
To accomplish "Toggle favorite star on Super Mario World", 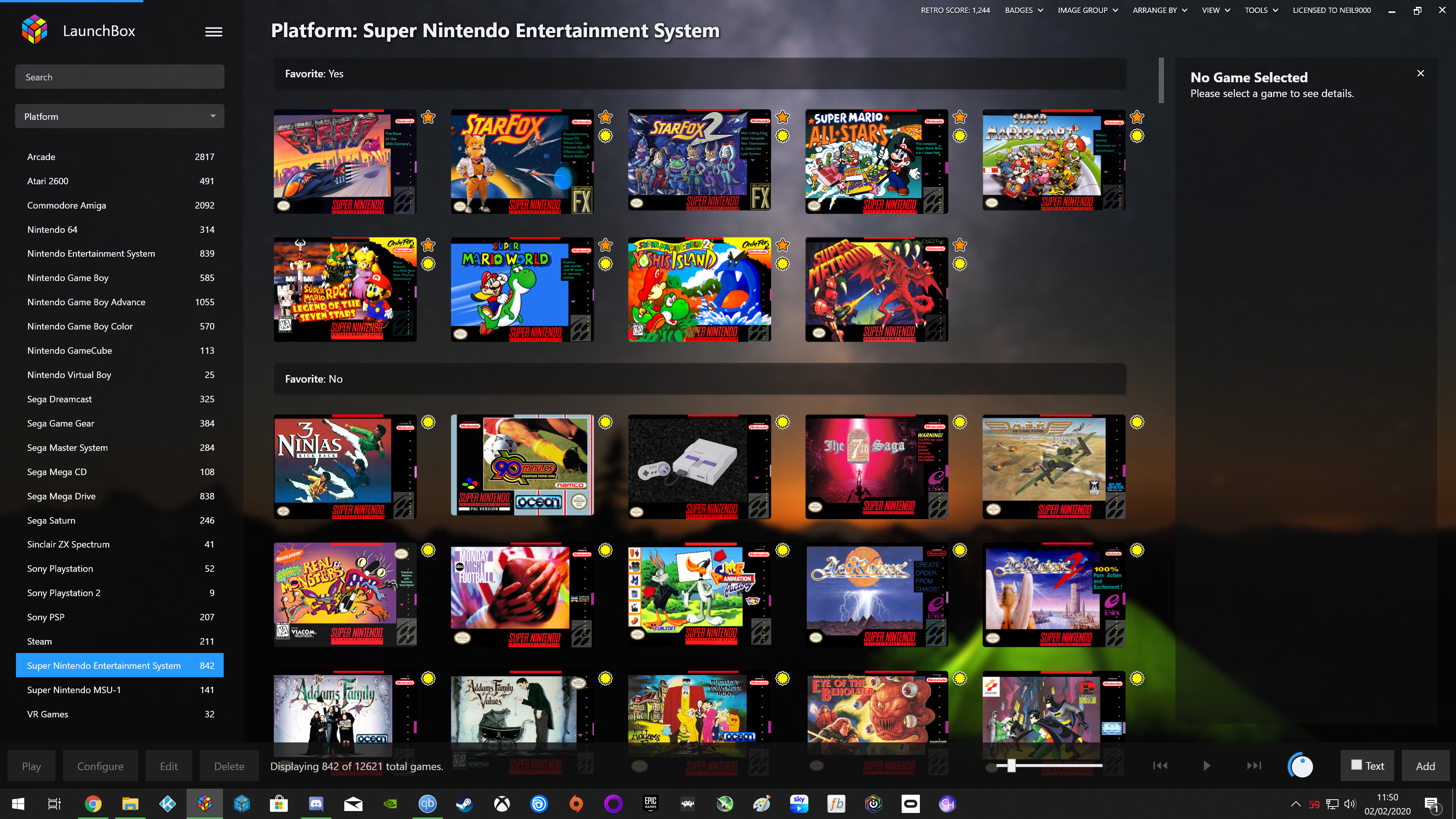I will pyautogui.click(x=606, y=245).
